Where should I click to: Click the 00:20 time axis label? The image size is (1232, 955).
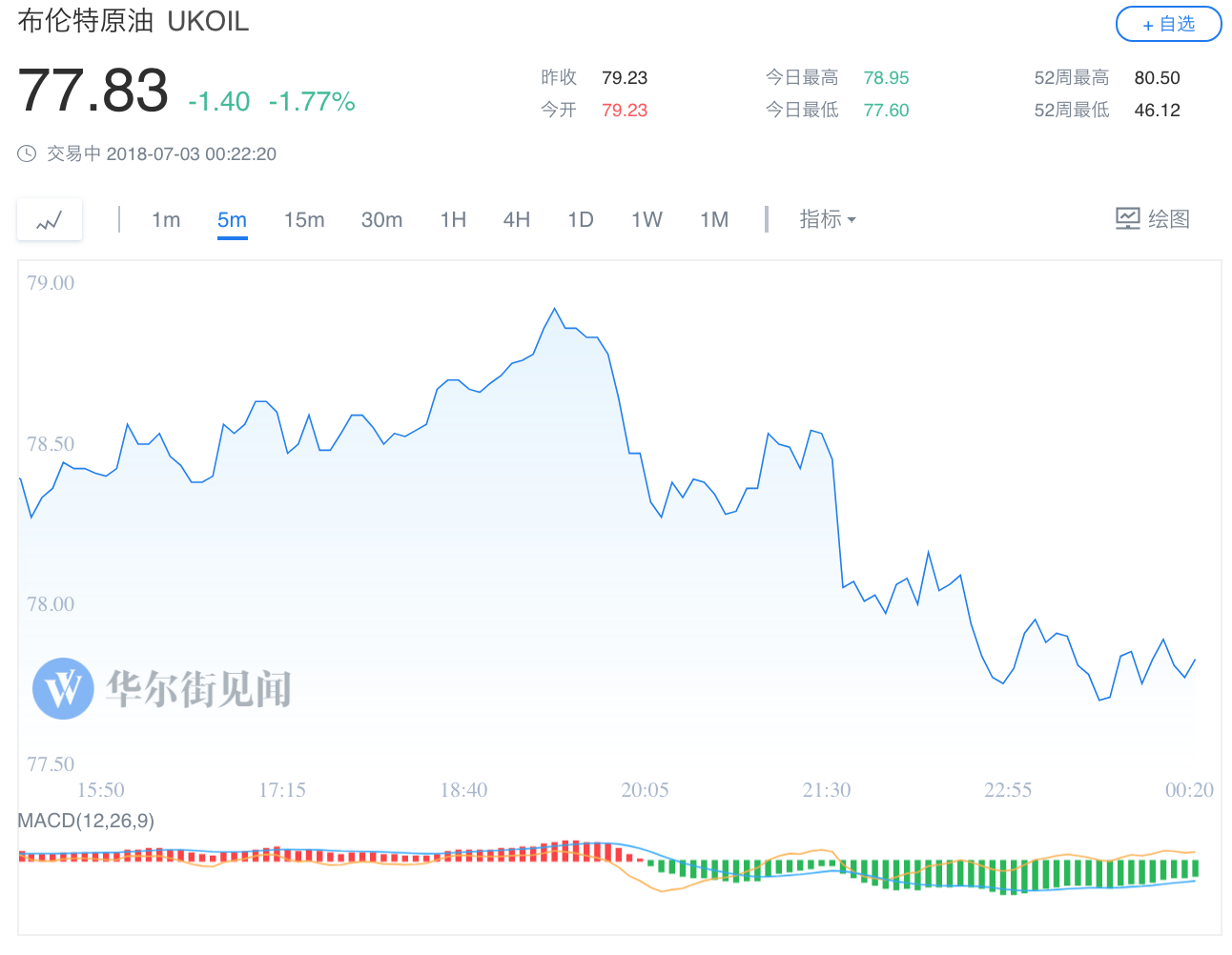1189,790
